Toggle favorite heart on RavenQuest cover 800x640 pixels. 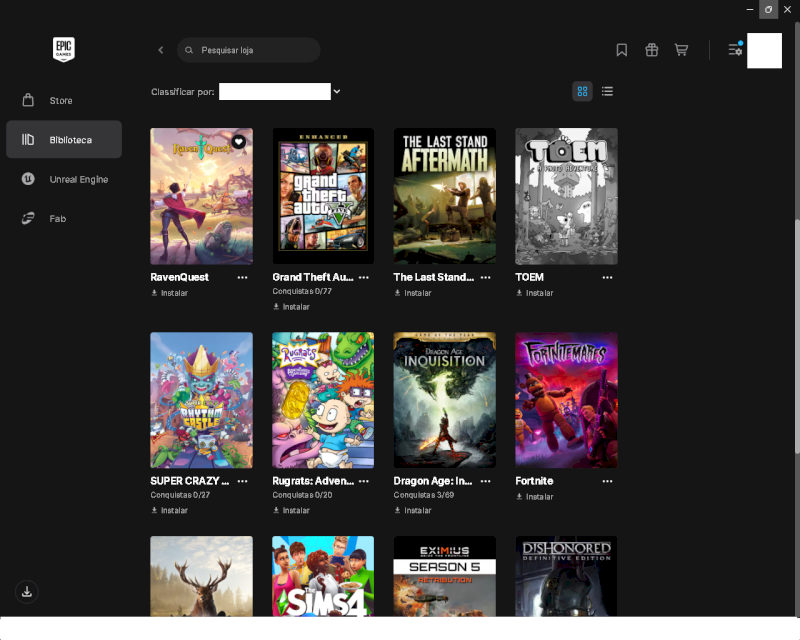[239, 141]
